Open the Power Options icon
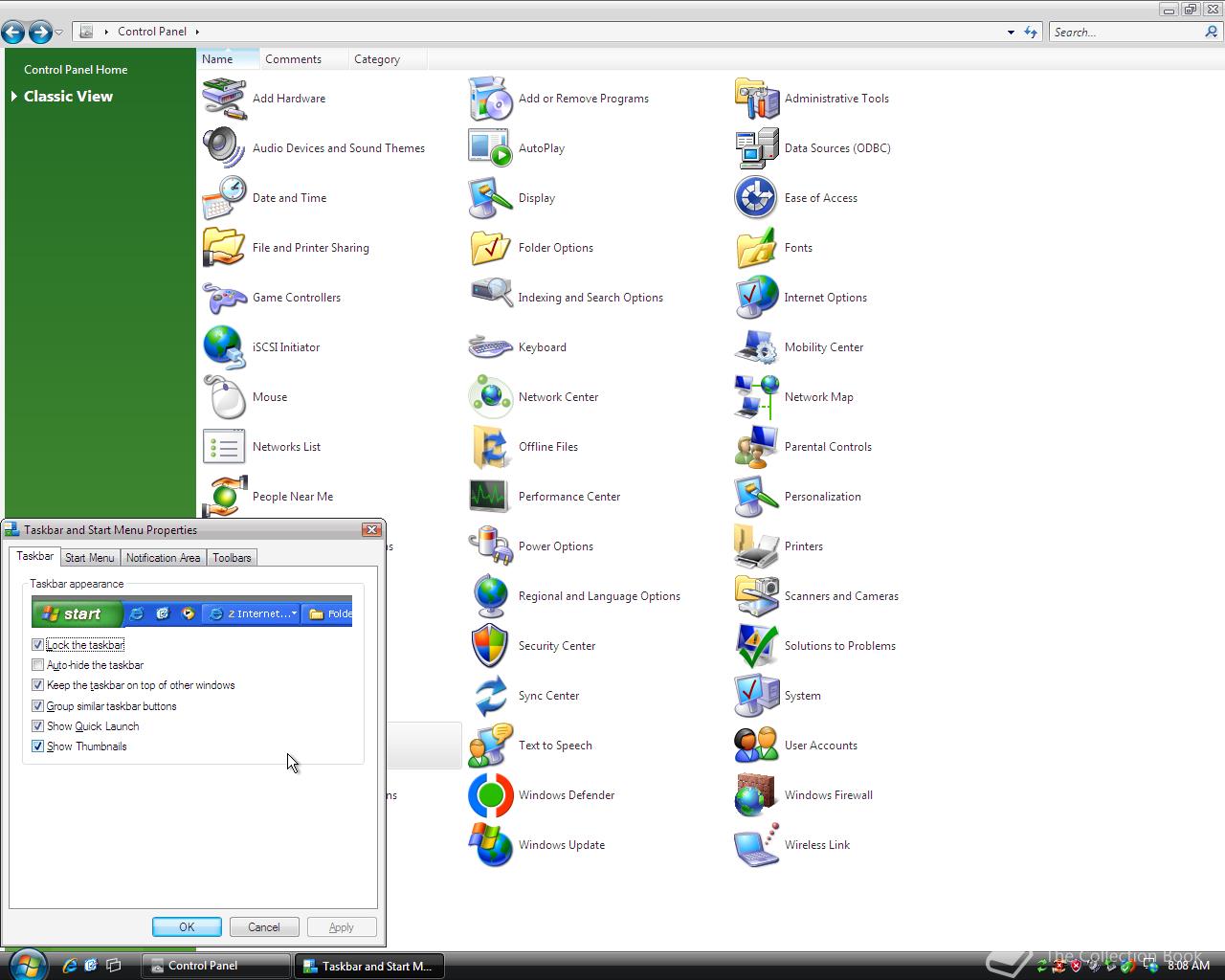The image size is (1225, 980). coord(491,546)
